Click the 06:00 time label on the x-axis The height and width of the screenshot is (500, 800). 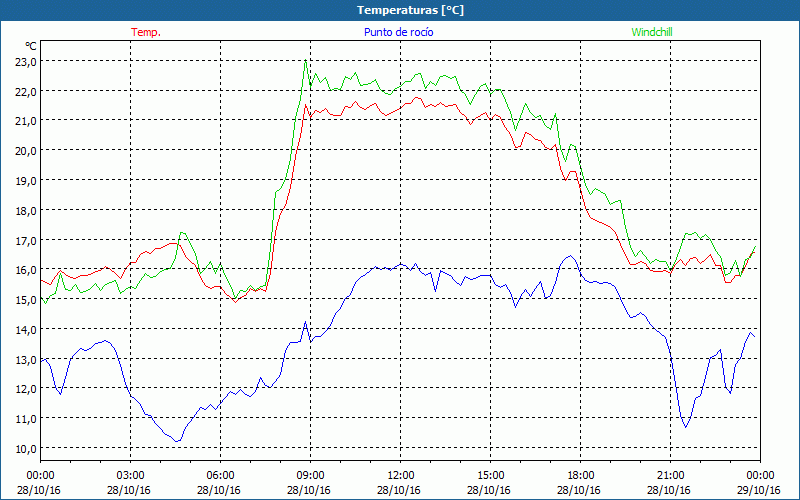coord(220,475)
